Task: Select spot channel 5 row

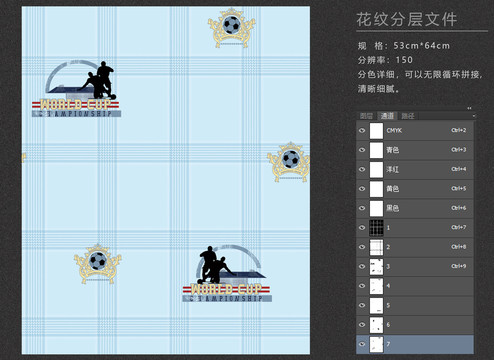Action: point(415,305)
